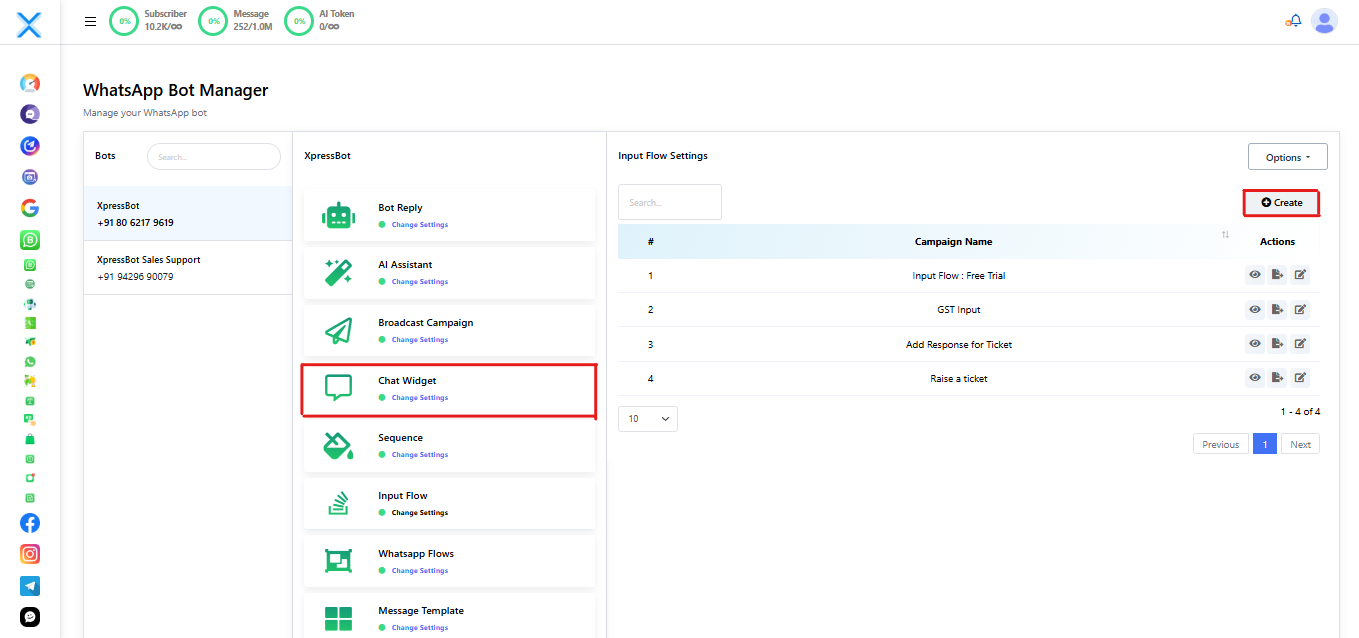This screenshot has width=1359, height=638.
Task: Click the Create button
Action: point(1281,203)
